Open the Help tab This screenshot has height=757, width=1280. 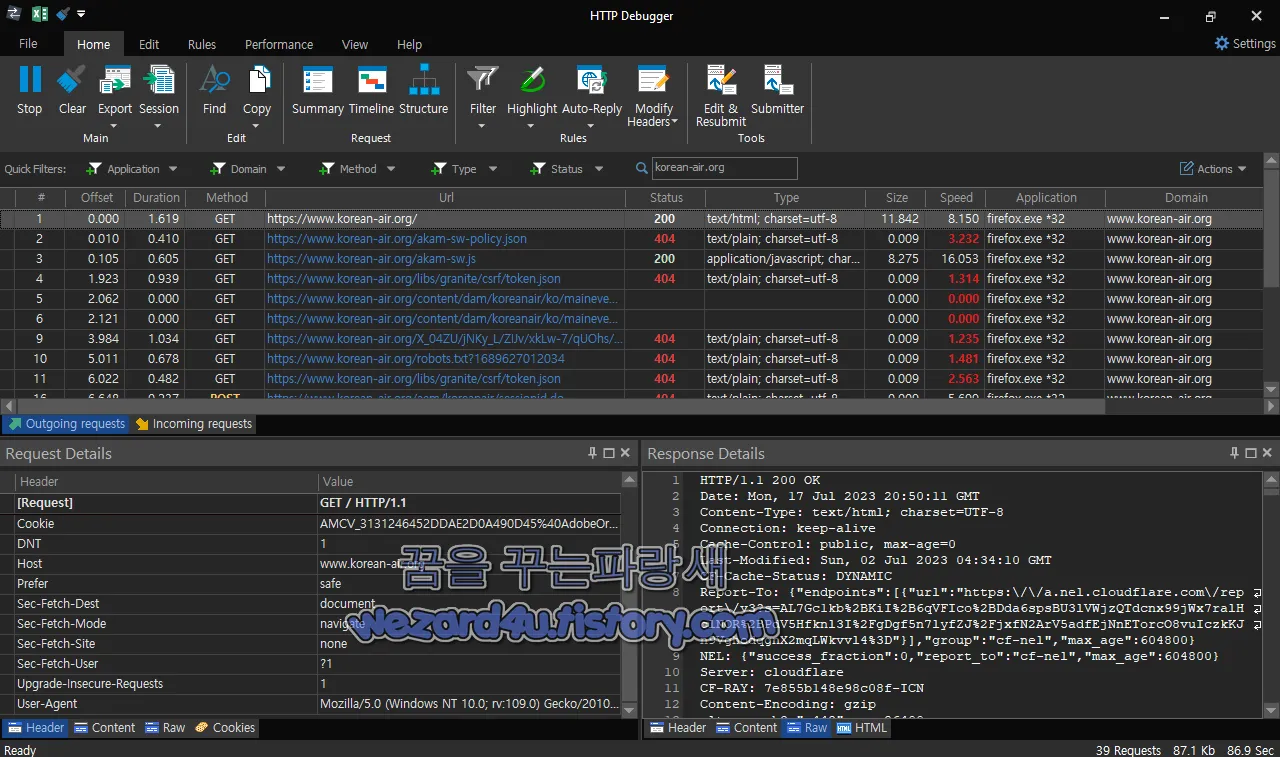[409, 44]
